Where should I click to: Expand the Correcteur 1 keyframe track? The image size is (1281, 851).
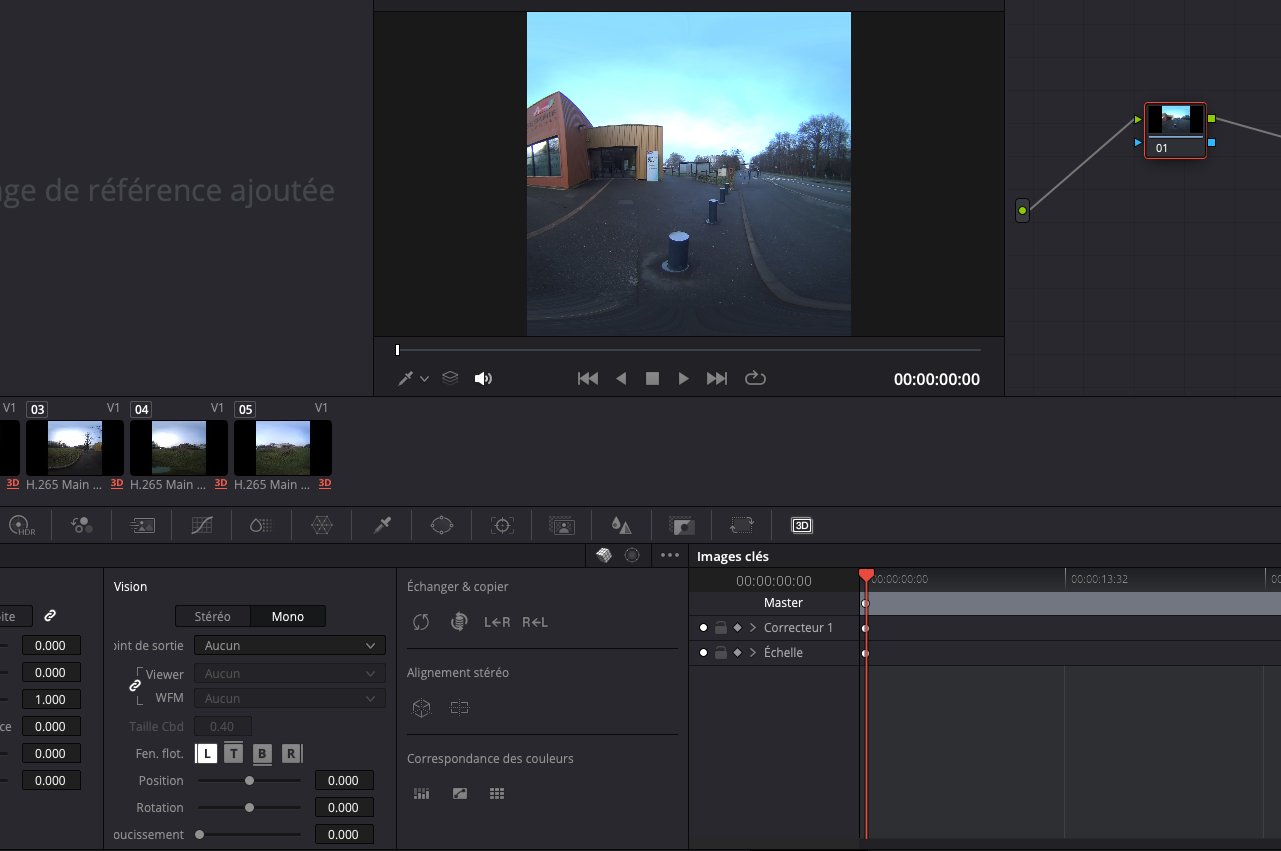[x=753, y=628]
